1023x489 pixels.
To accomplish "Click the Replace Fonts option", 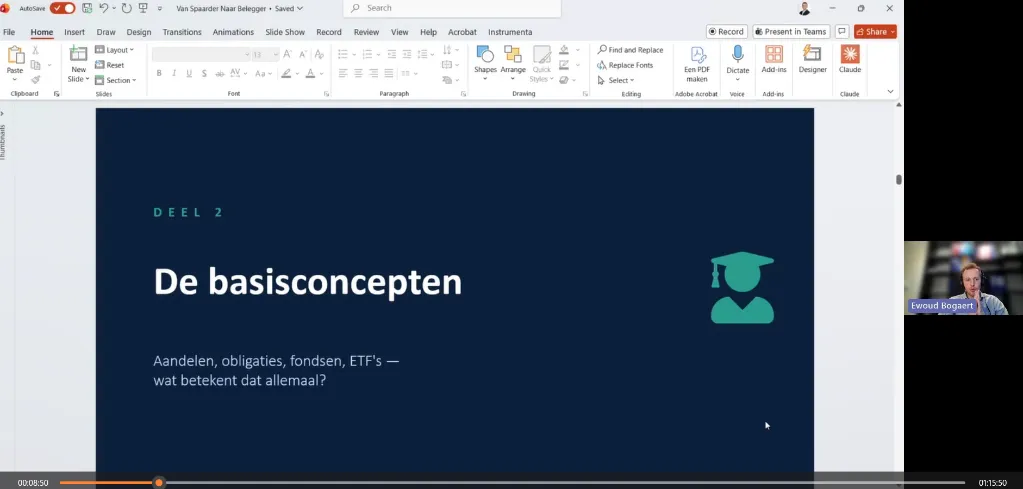I will click(625, 65).
